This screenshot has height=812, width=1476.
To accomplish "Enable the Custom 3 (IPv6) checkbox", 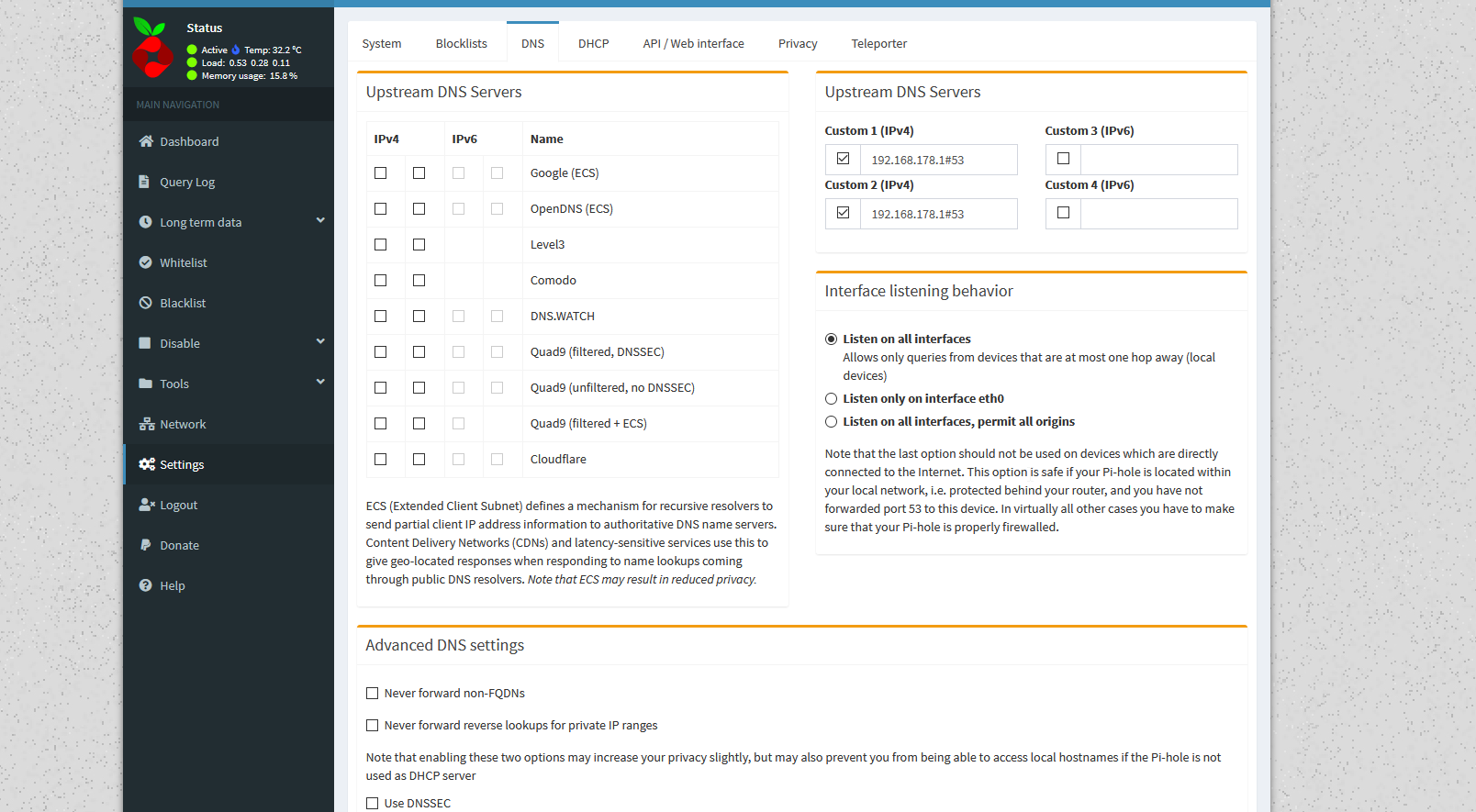I will point(1064,159).
